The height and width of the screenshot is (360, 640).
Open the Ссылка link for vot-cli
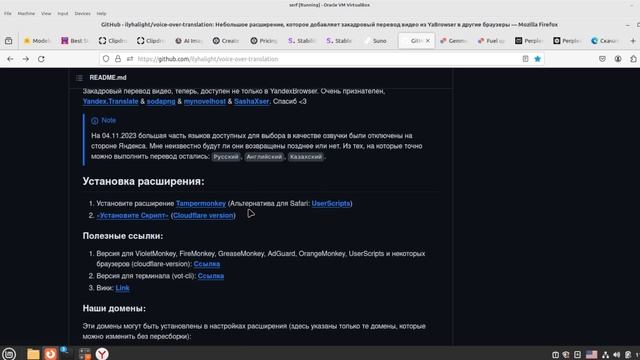(x=211, y=276)
